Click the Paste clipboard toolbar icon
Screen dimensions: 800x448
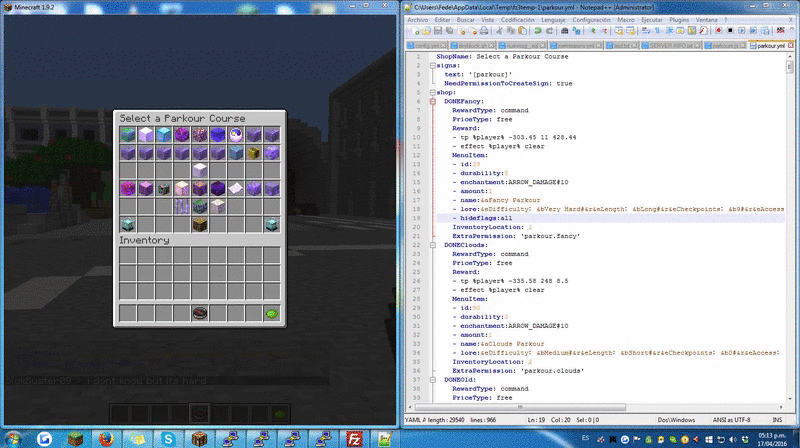click(522, 31)
